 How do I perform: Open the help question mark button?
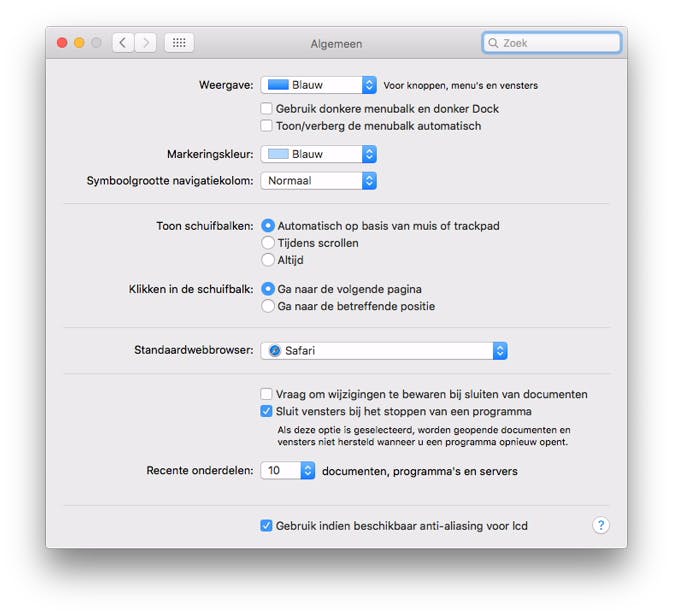tap(600, 525)
